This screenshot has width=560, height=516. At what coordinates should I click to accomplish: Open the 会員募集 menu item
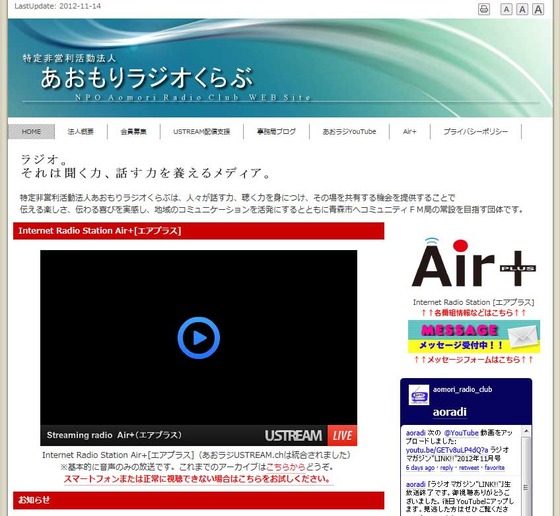[134, 131]
